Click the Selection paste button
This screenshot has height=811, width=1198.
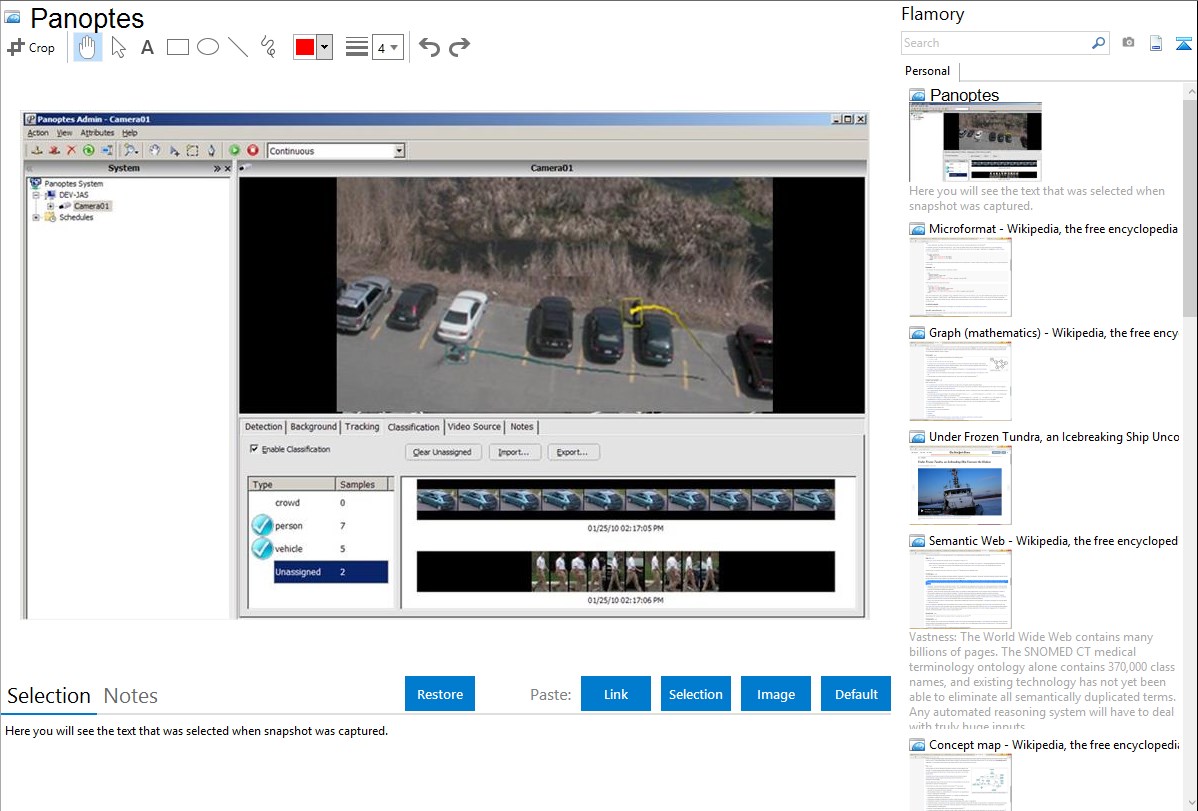click(695, 694)
